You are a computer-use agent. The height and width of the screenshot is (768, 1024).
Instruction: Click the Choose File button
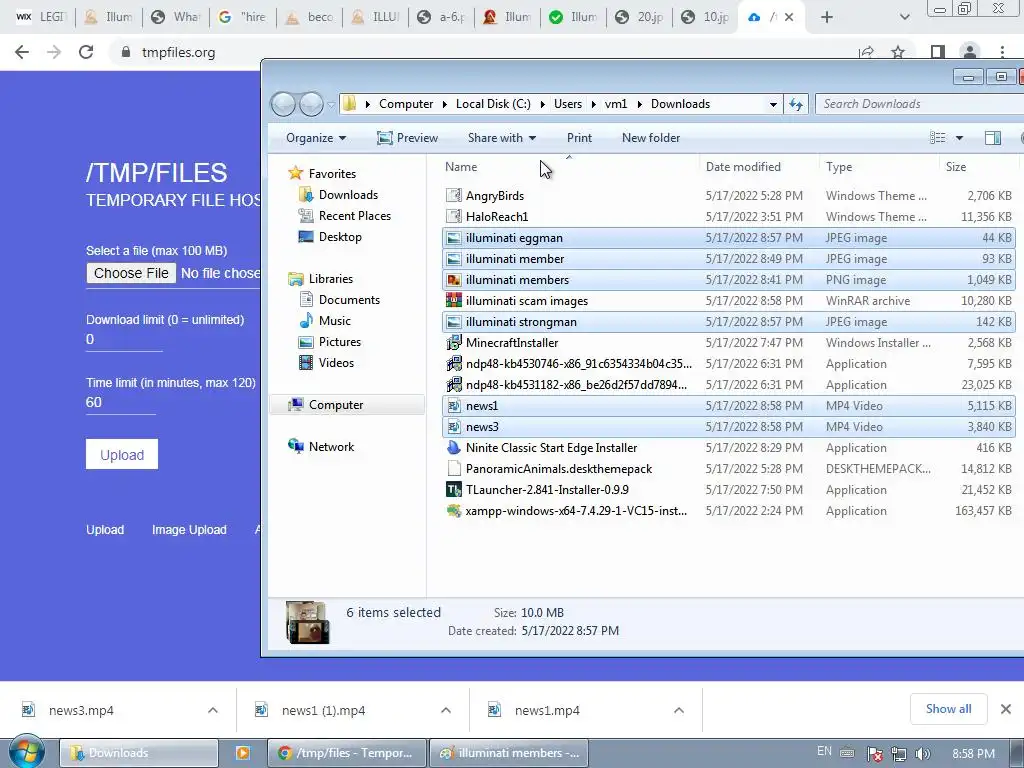(x=131, y=273)
